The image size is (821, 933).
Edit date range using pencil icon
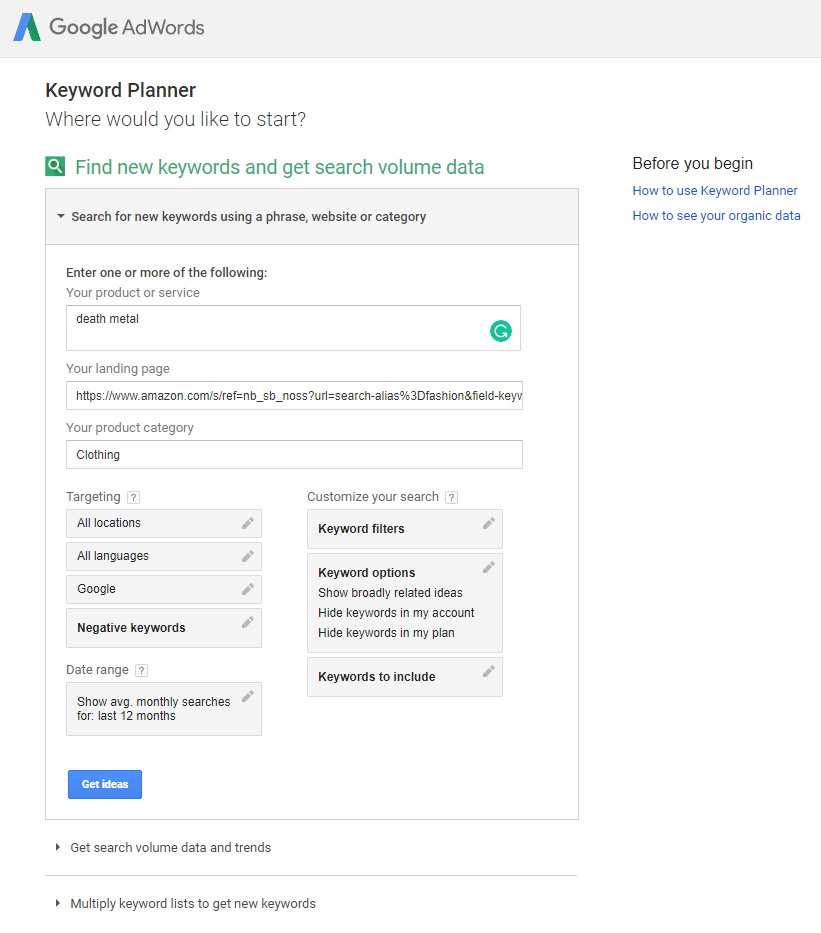coord(247,696)
